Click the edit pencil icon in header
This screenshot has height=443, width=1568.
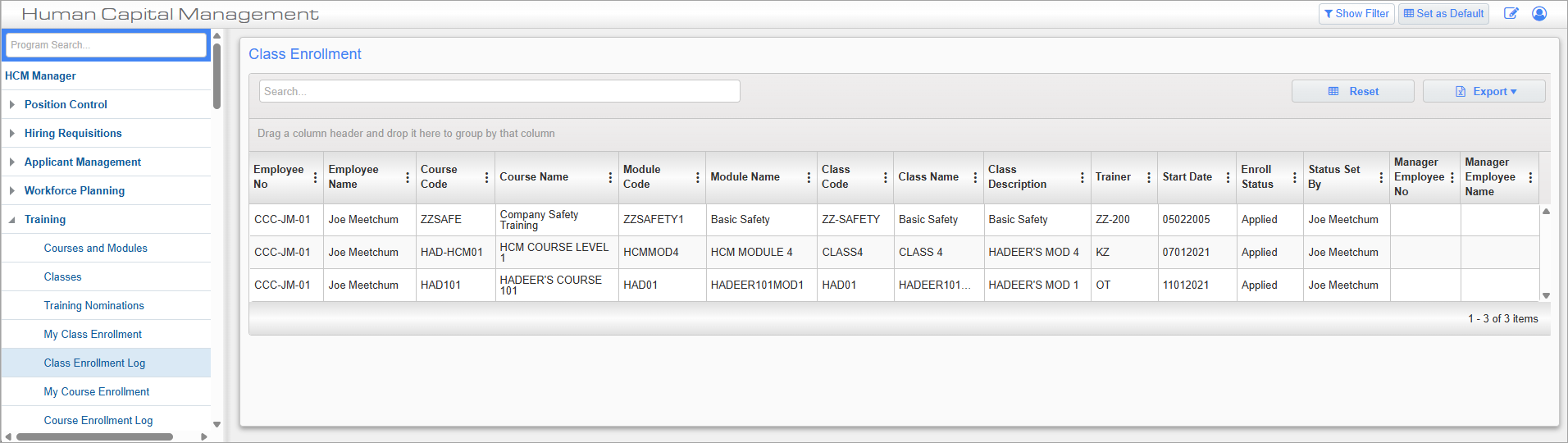(x=1511, y=13)
